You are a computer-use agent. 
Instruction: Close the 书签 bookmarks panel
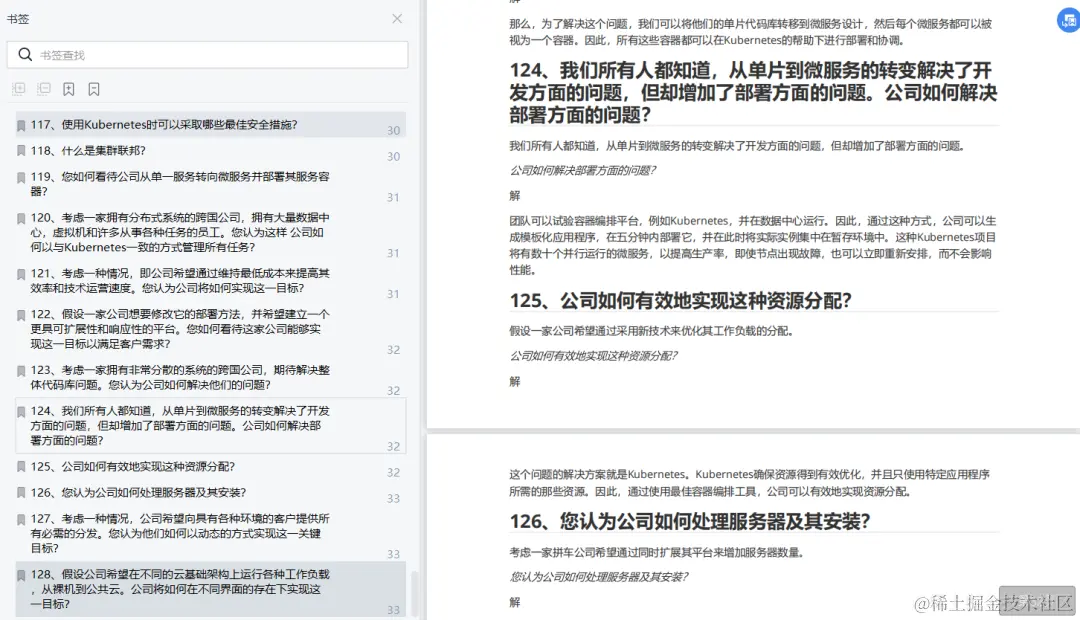[x=397, y=19]
